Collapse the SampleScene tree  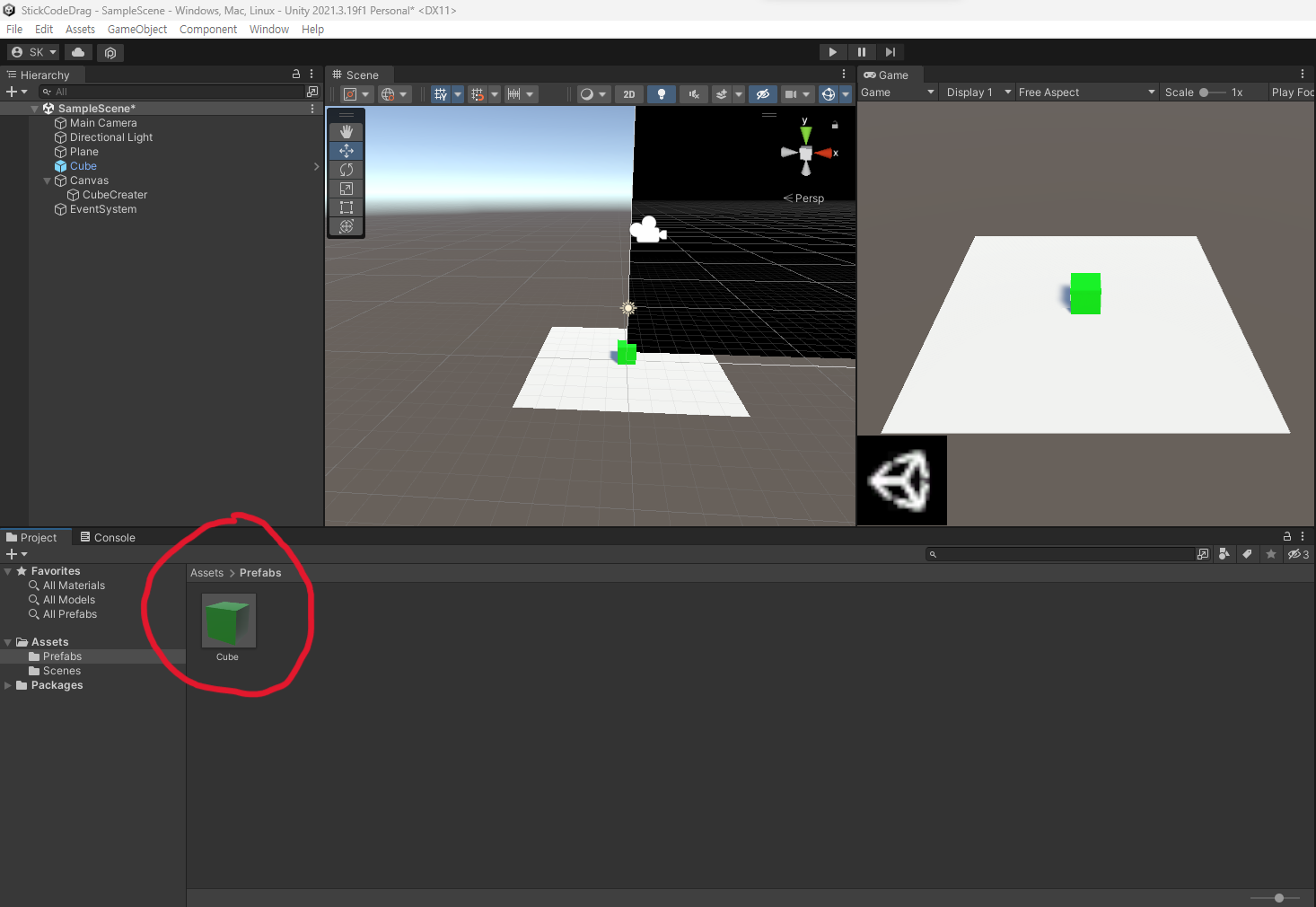click(x=34, y=109)
